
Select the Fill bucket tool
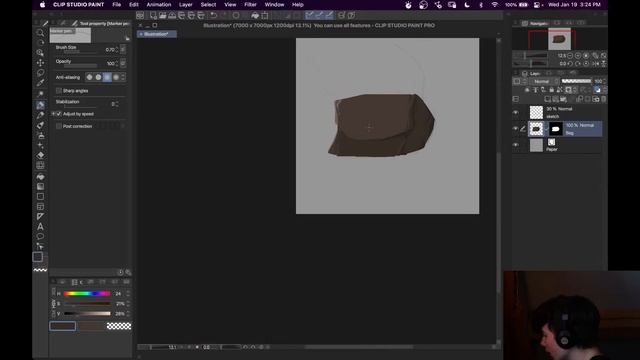40,177
